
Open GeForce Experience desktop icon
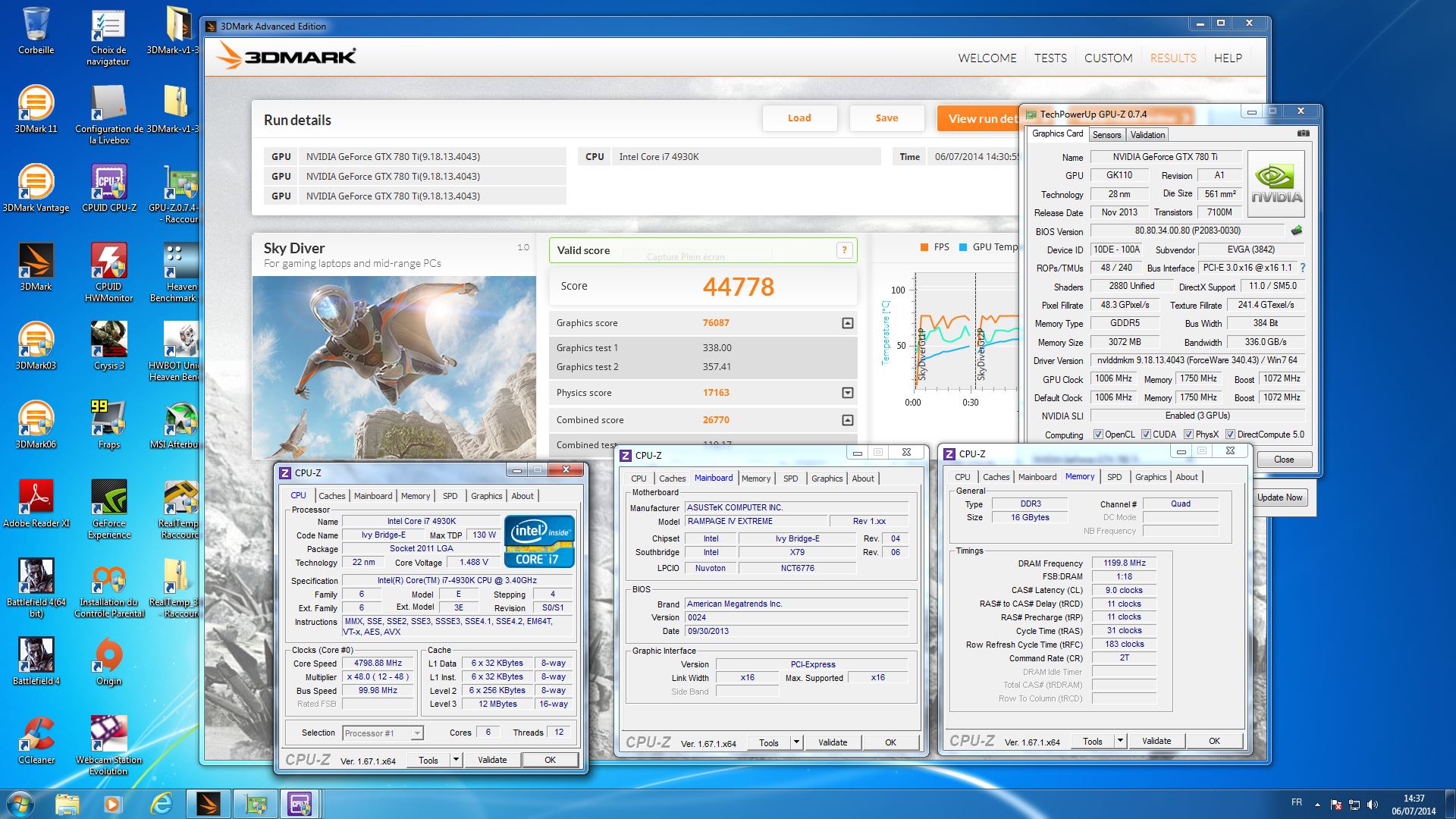(x=109, y=508)
